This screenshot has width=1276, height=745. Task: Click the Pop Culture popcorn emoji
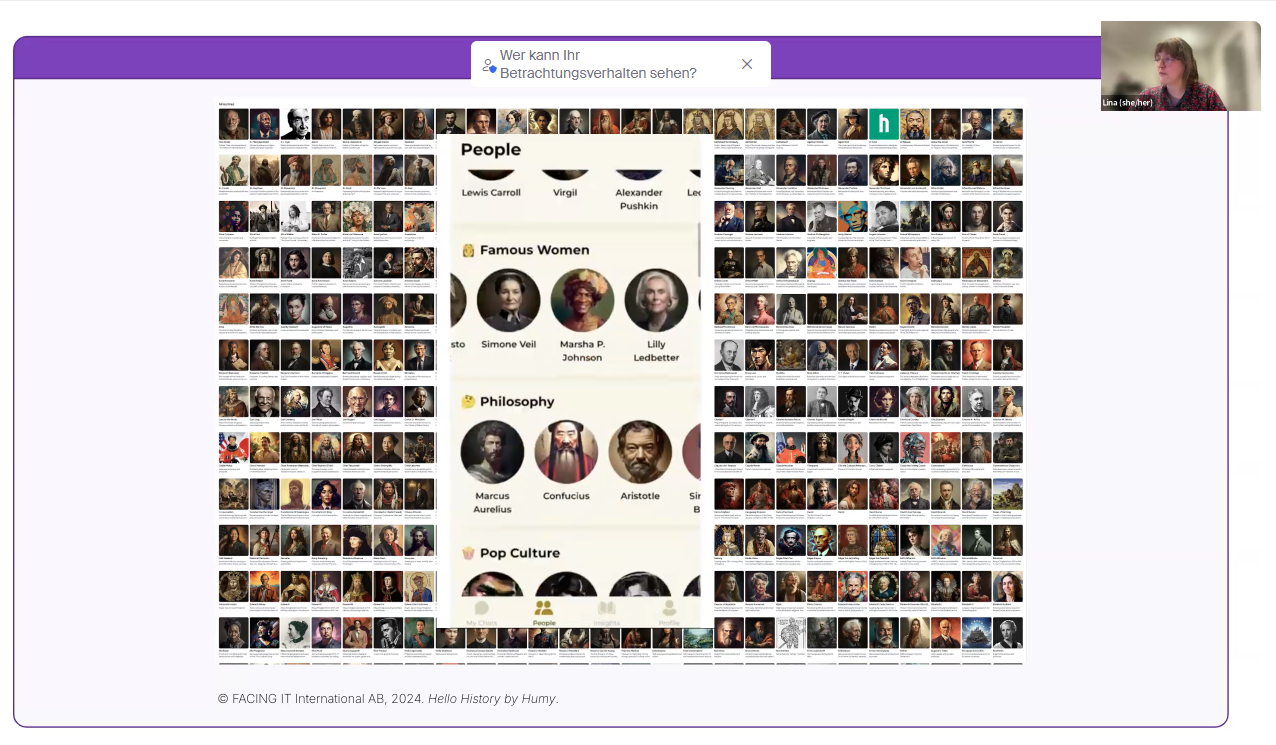pos(468,553)
